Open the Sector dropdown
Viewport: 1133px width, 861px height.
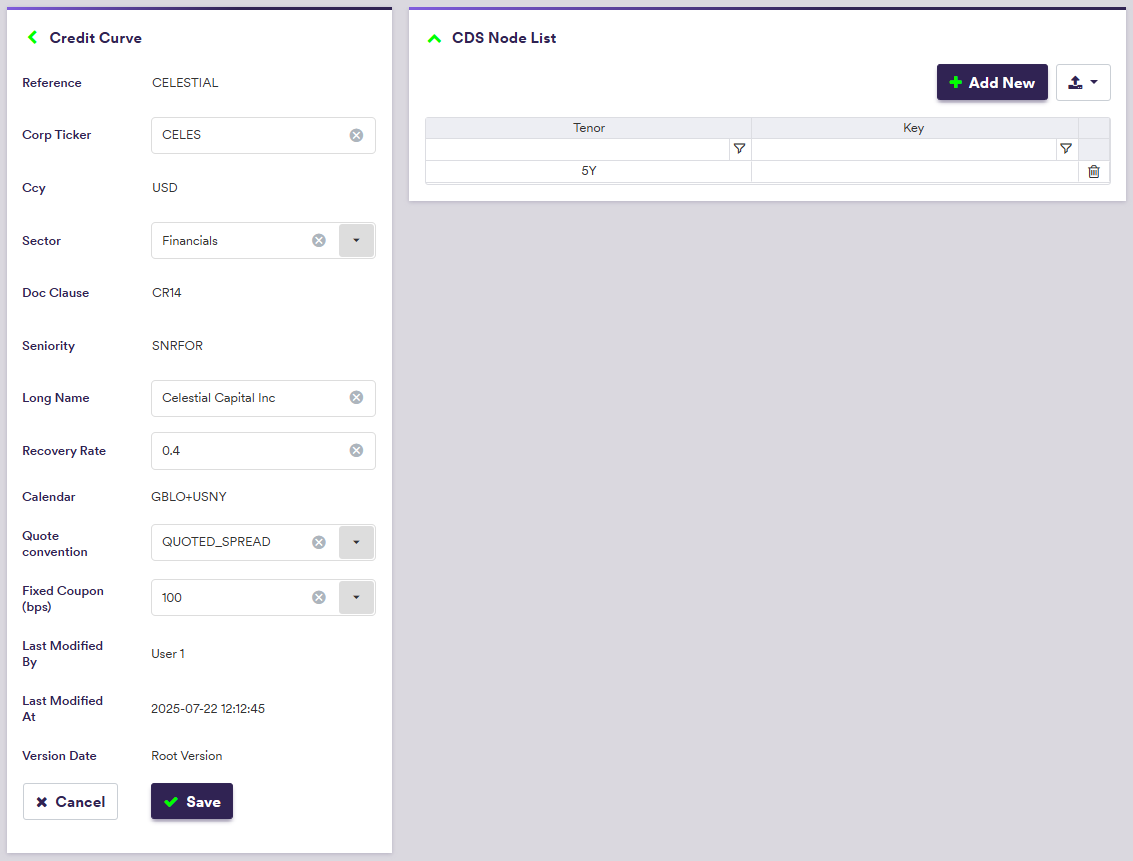point(356,240)
